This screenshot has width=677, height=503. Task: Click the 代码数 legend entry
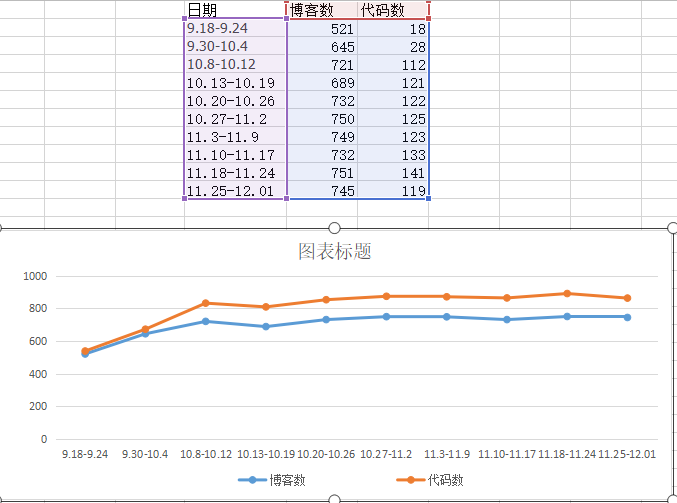[x=430, y=480]
